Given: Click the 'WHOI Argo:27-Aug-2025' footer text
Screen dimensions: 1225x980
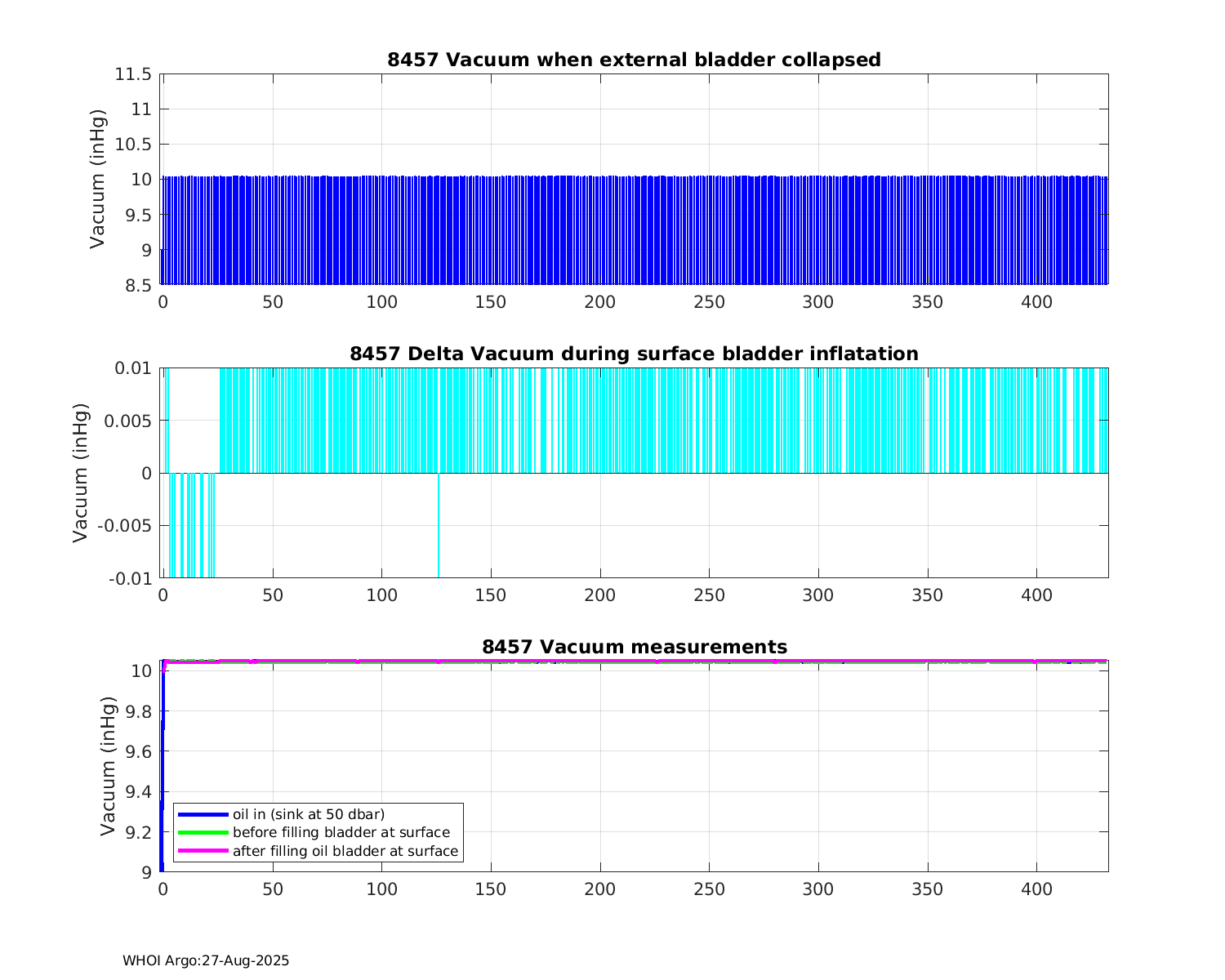Looking at the screenshot, I should coord(206,961).
